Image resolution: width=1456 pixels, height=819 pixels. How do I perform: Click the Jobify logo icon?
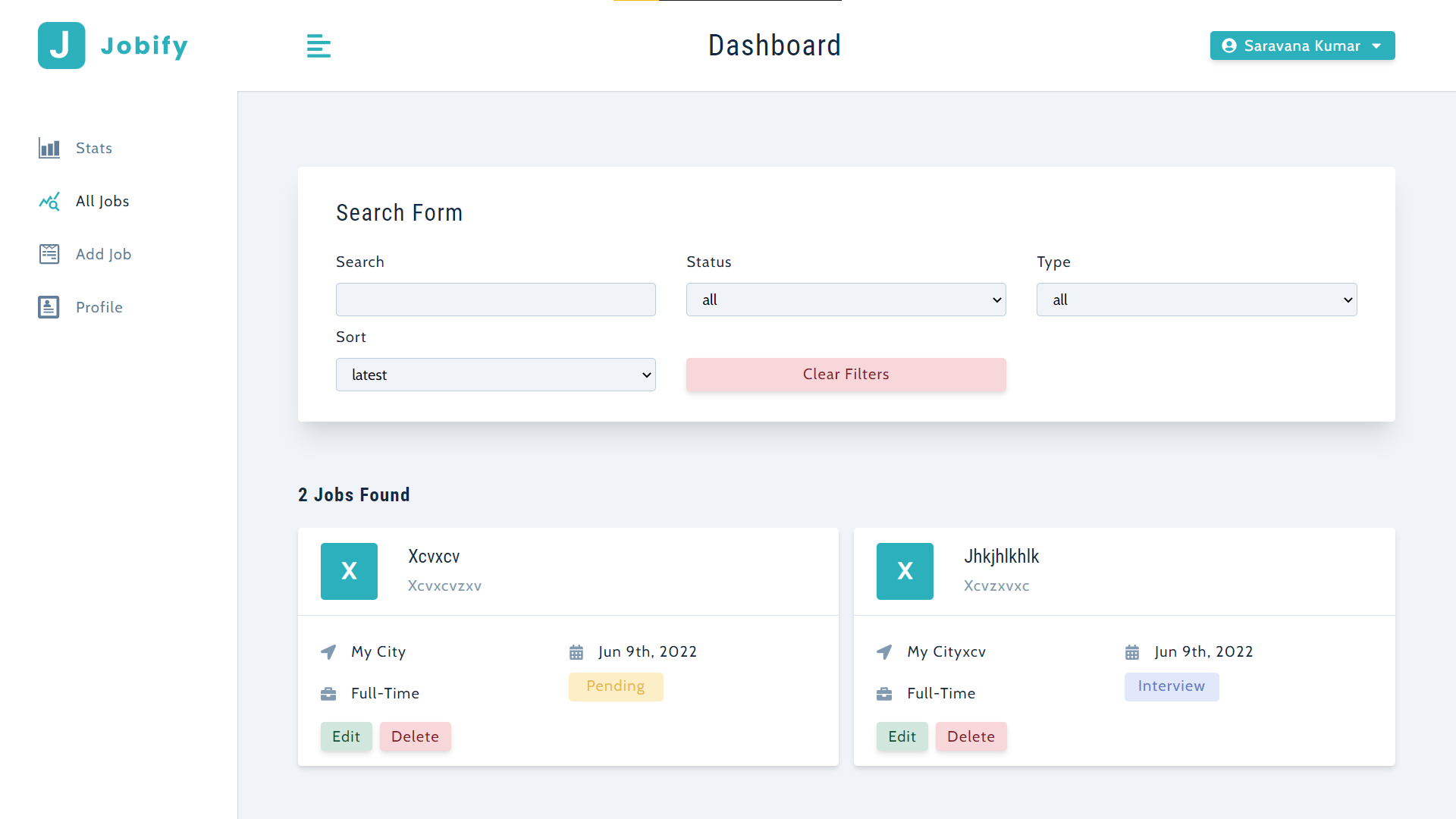click(x=61, y=45)
